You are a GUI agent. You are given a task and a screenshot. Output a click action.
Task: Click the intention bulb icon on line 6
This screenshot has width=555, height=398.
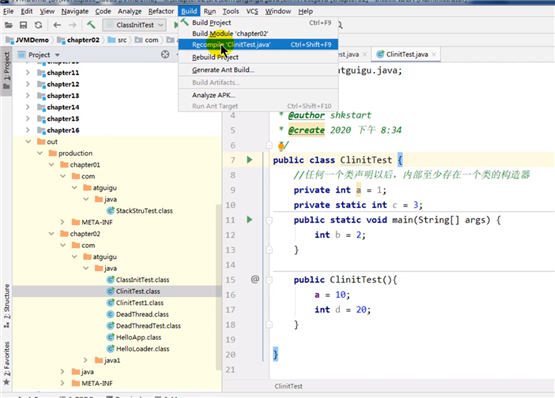click(x=281, y=146)
